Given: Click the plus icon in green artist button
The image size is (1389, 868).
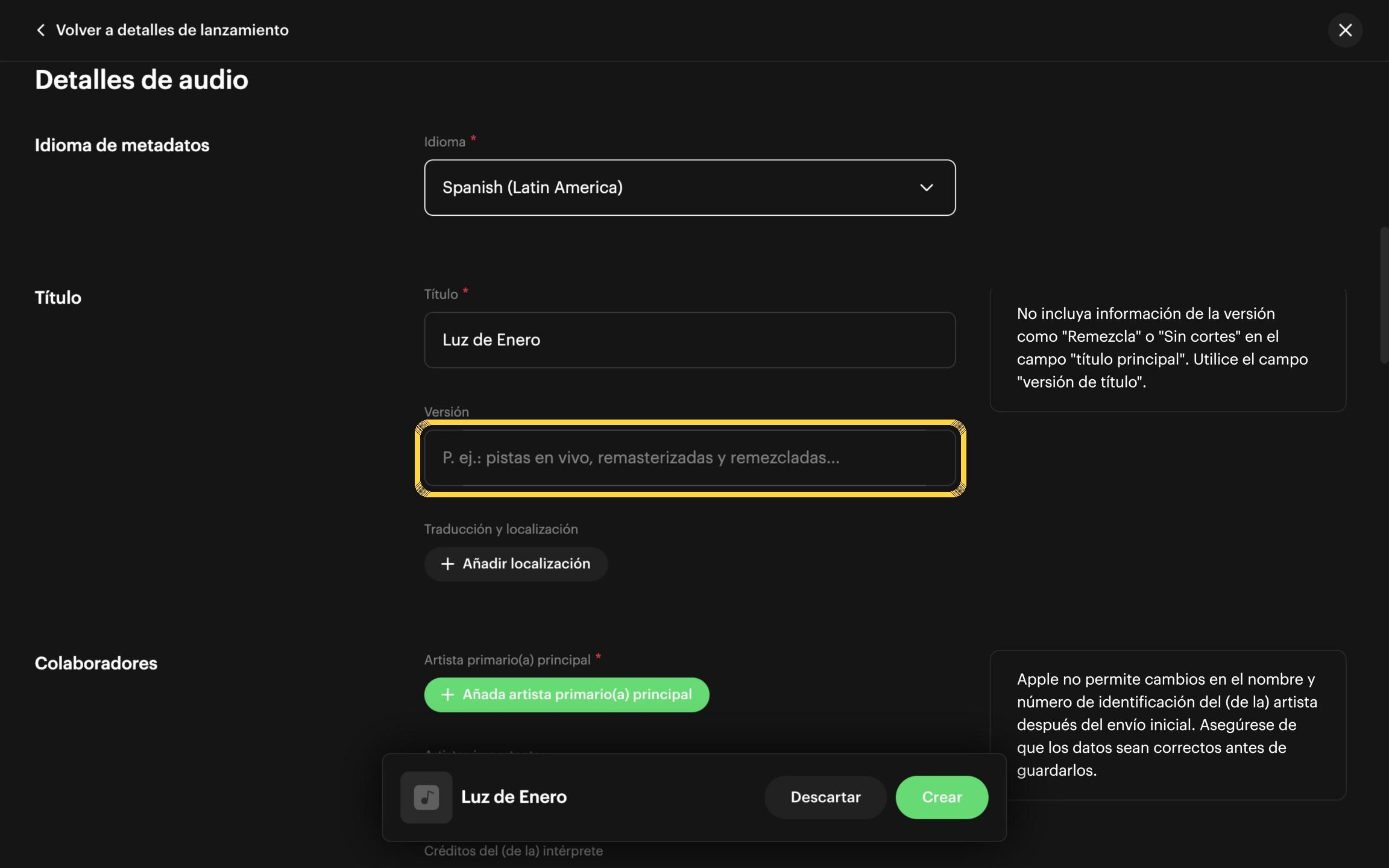Looking at the screenshot, I should coord(447,694).
